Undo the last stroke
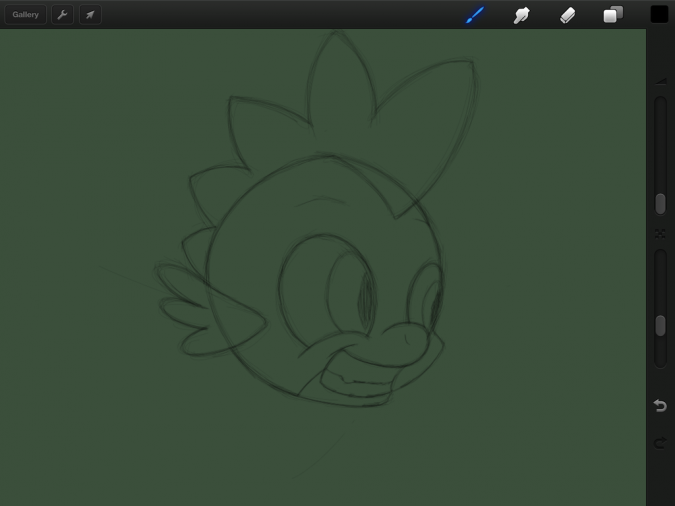Image resolution: width=675 pixels, height=506 pixels. [x=660, y=405]
